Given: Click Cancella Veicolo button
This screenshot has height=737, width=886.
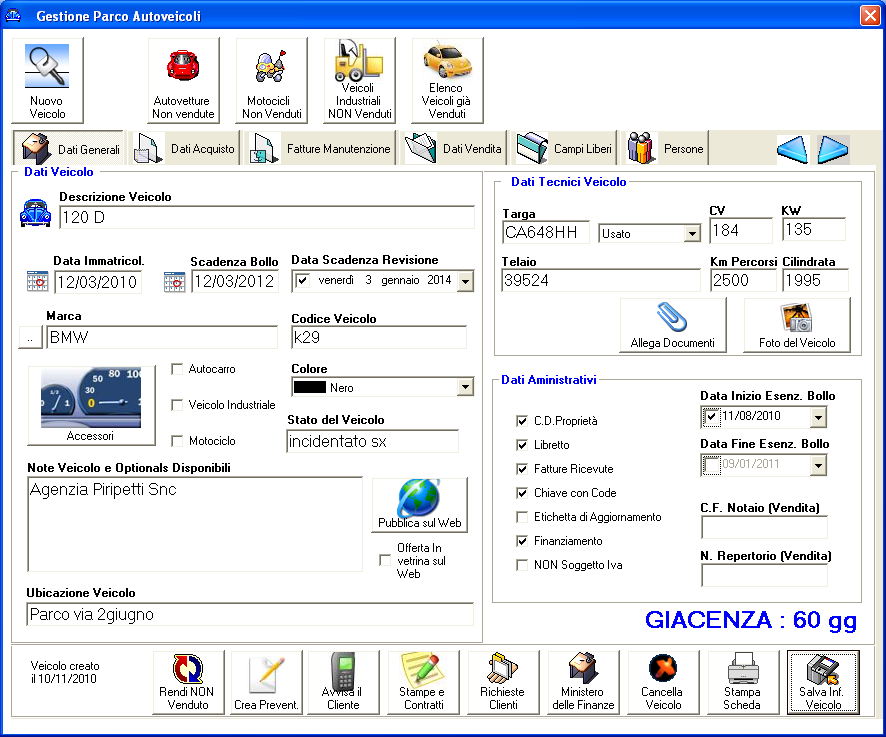Looking at the screenshot, I should point(663,682).
